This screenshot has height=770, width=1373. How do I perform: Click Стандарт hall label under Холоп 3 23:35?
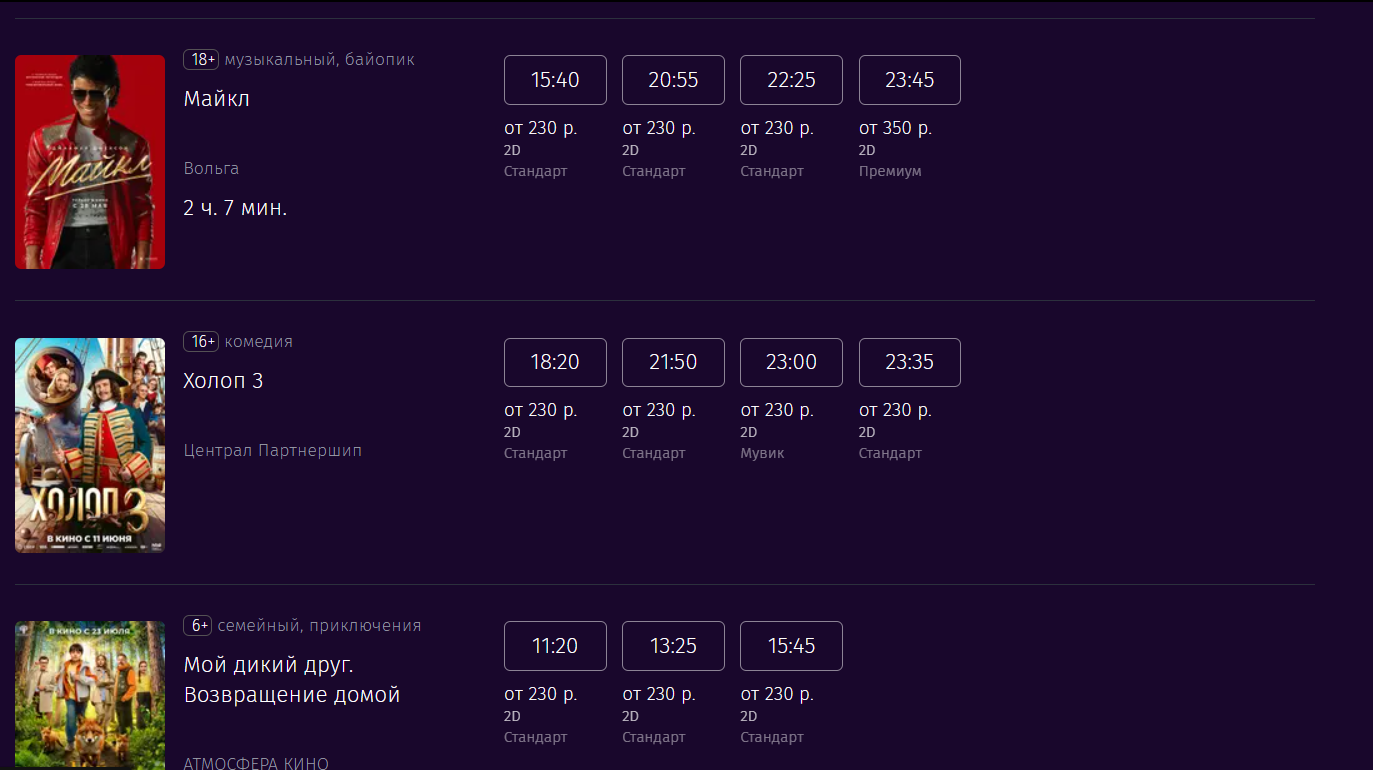coord(890,453)
